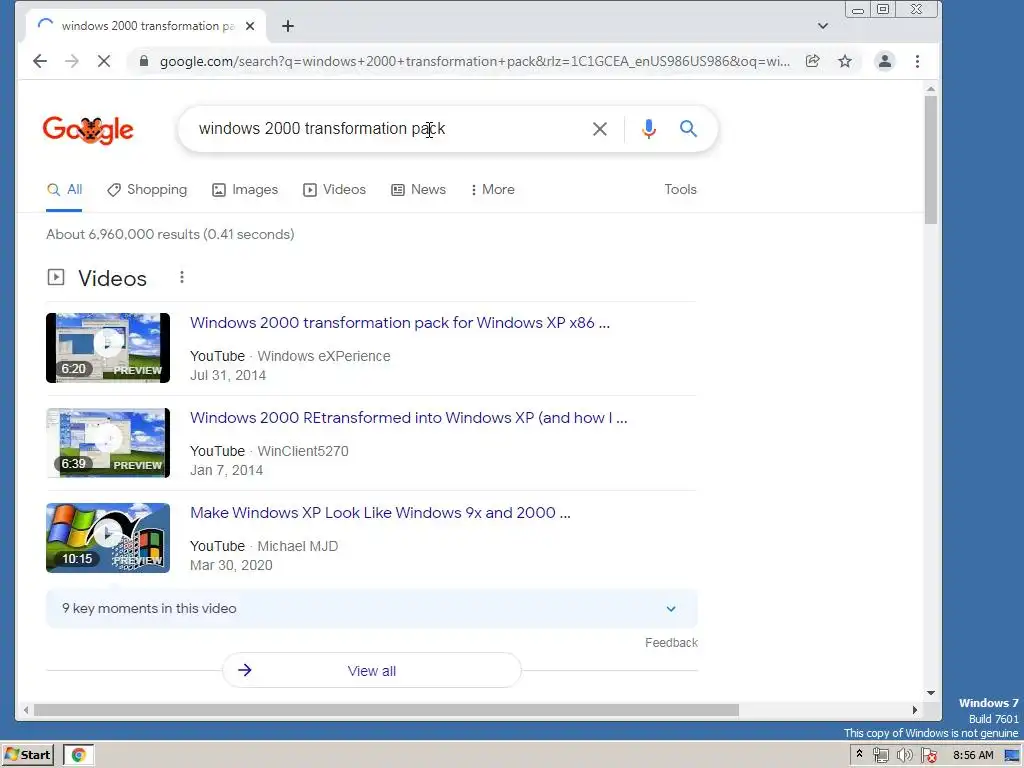Play the 10:15 video preview thumbnail
The image size is (1024, 768).
108,538
